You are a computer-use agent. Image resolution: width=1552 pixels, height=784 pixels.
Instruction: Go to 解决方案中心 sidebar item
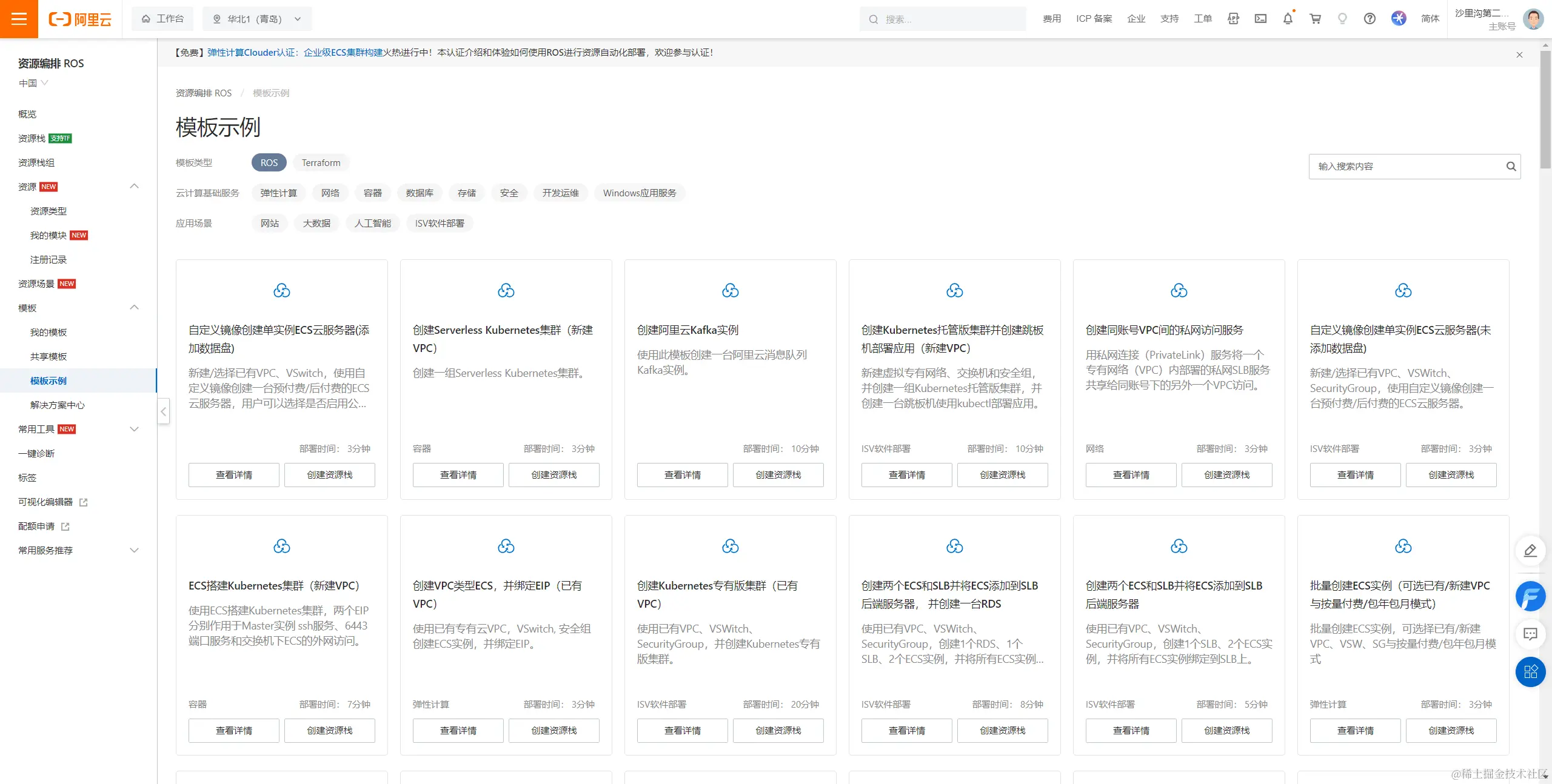click(58, 405)
